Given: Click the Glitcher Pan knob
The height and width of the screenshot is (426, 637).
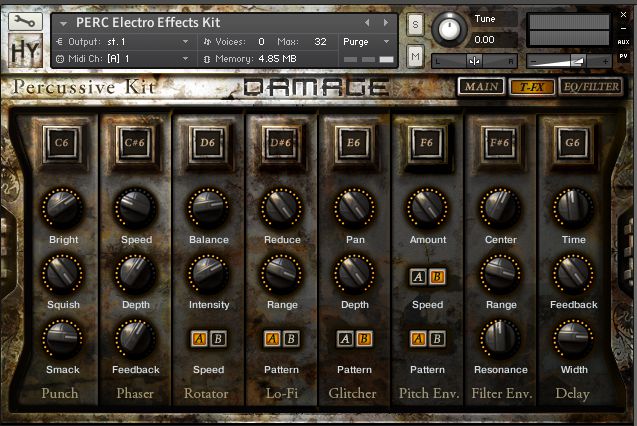Looking at the screenshot, I should click(354, 208).
